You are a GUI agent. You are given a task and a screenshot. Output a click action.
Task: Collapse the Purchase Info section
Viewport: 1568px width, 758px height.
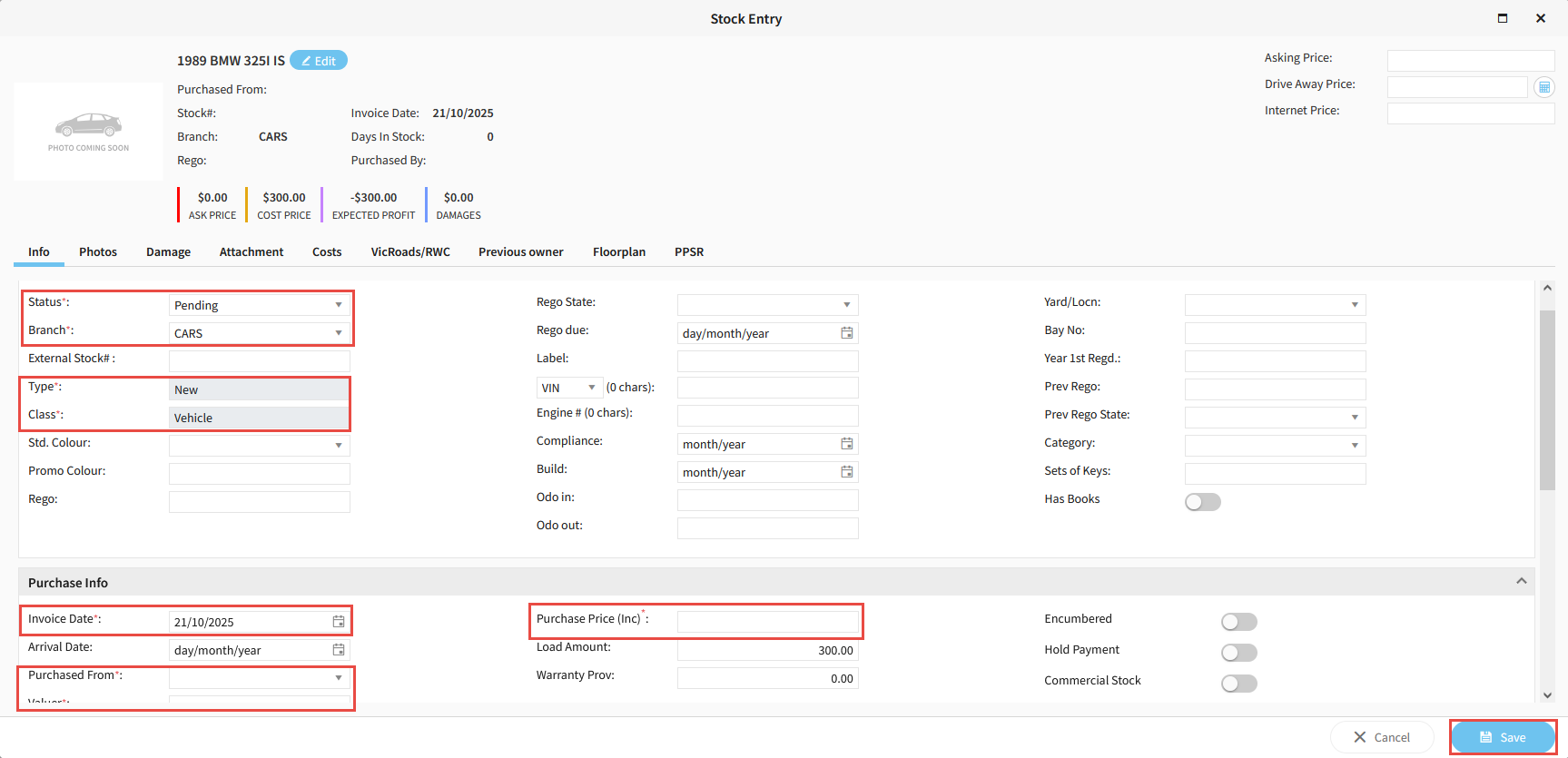1521,581
